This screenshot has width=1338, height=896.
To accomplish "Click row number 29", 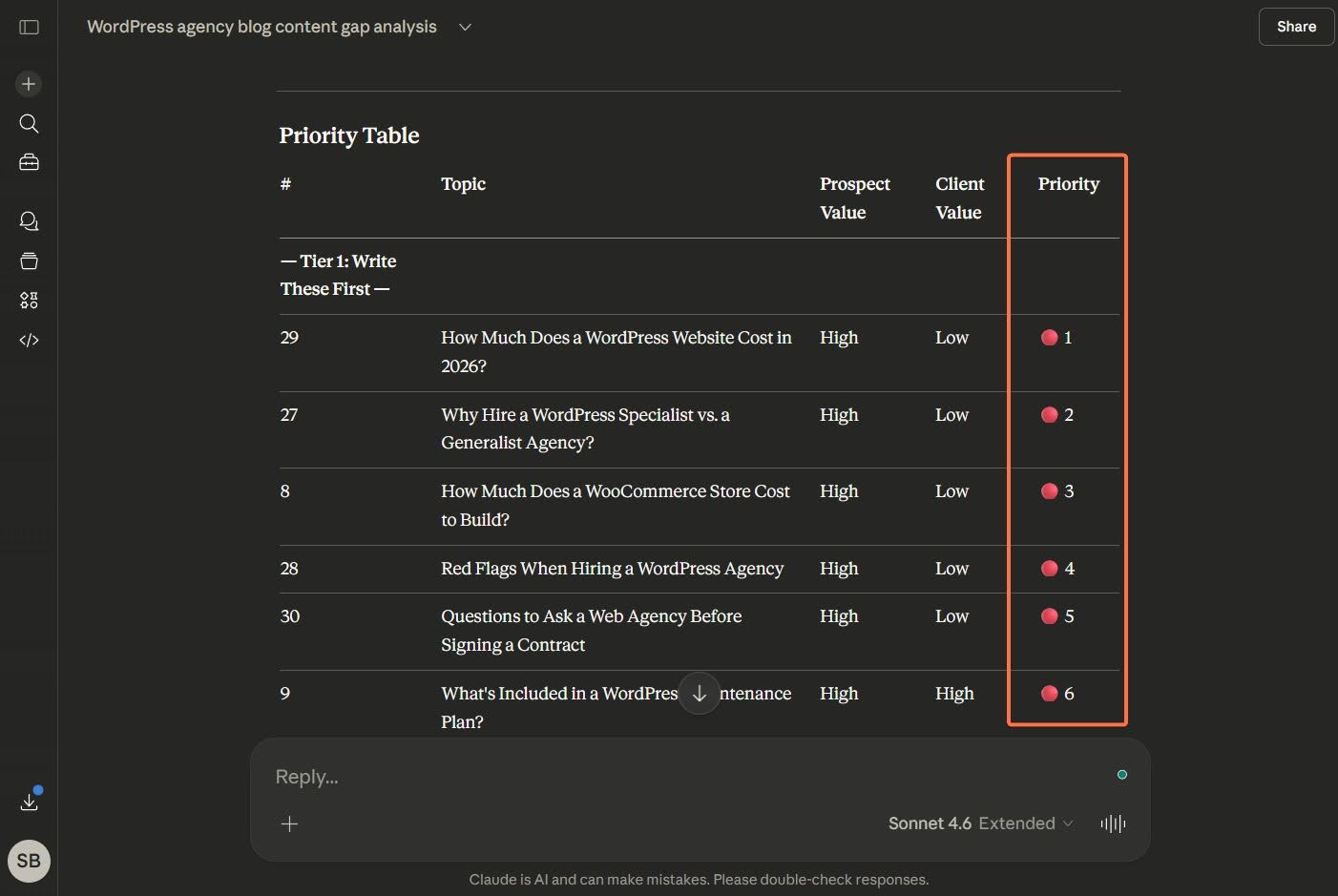I will tap(289, 338).
